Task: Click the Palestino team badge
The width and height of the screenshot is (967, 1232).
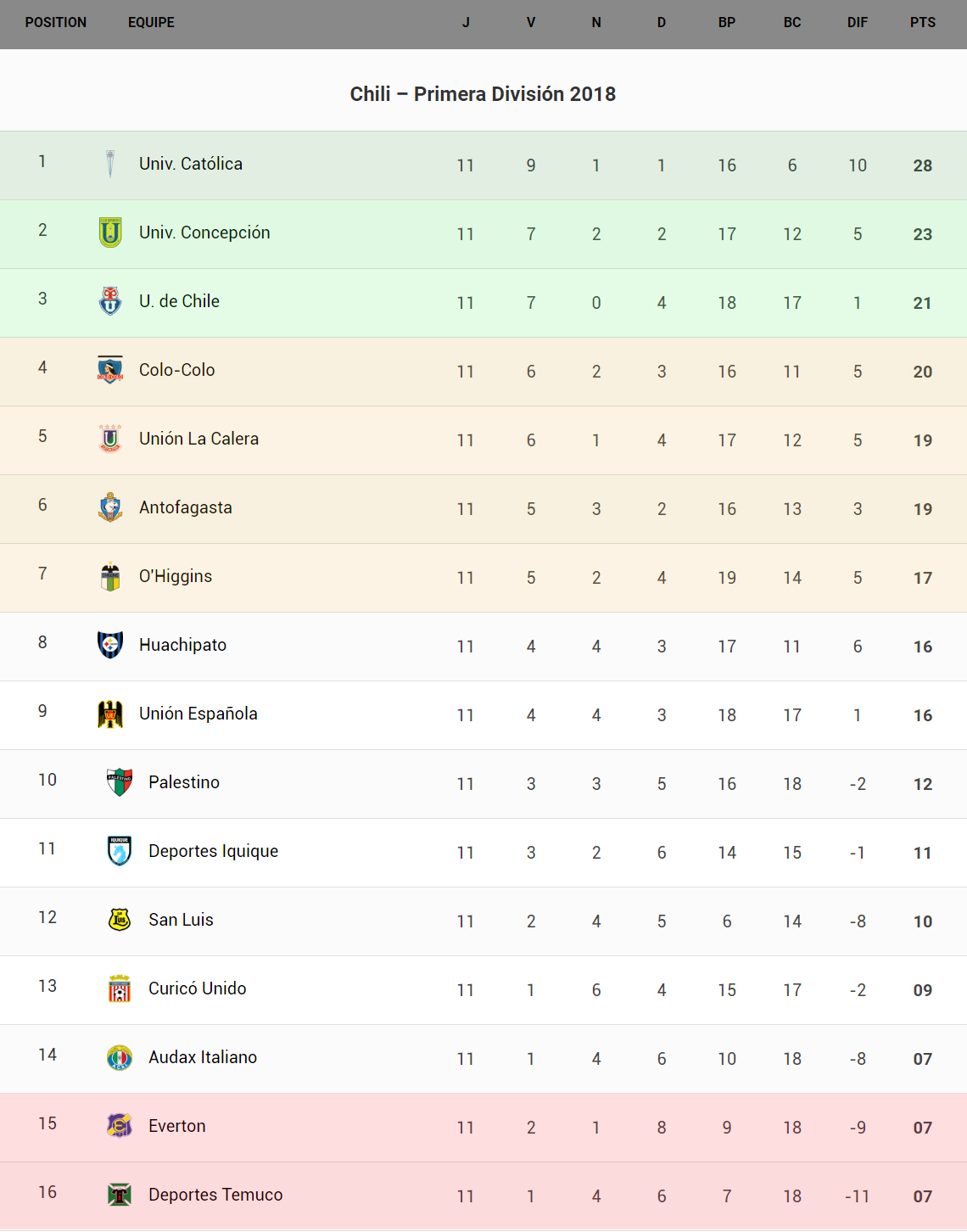Action: click(x=120, y=782)
